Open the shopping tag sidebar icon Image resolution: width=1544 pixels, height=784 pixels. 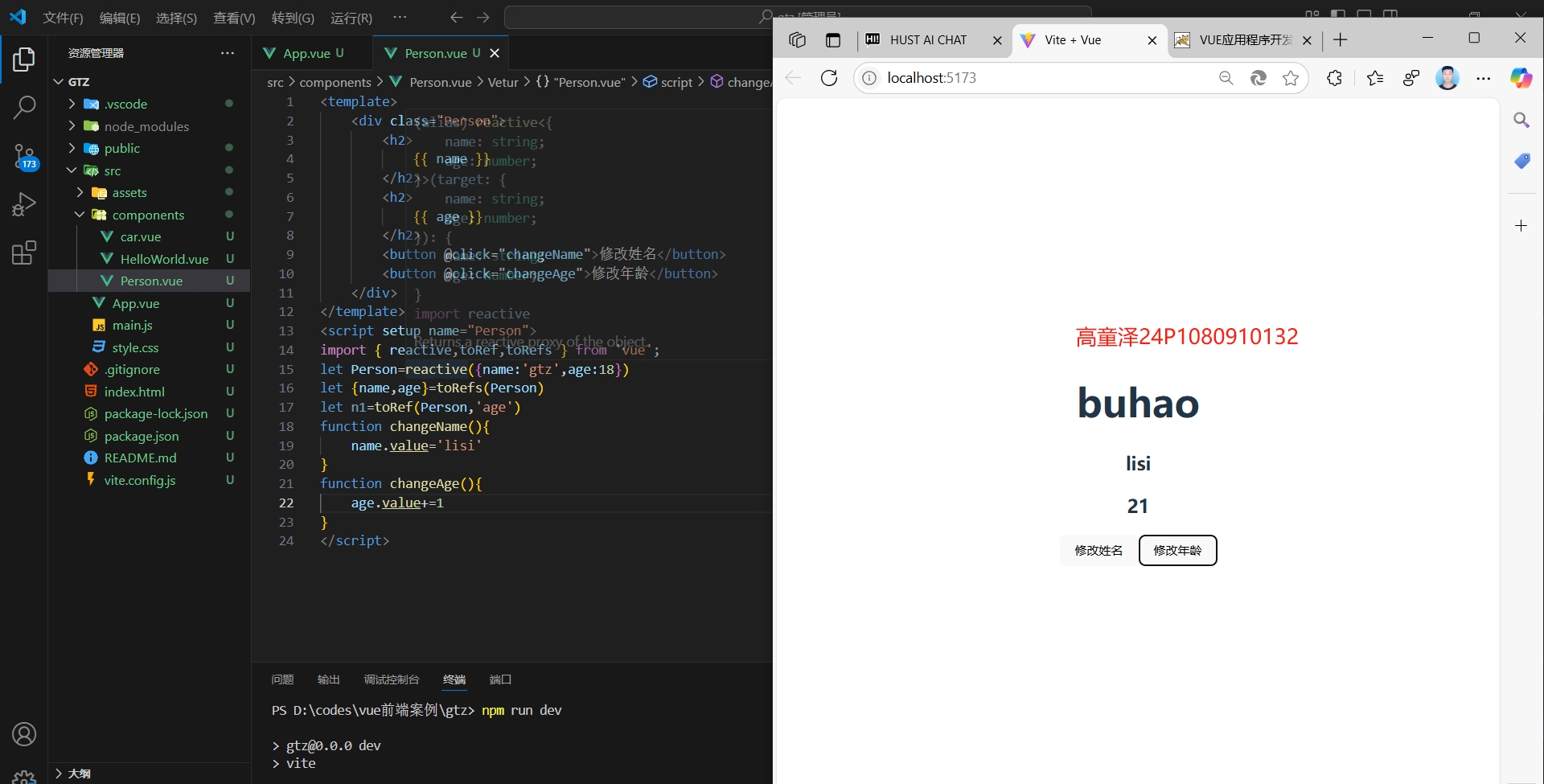(1521, 161)
